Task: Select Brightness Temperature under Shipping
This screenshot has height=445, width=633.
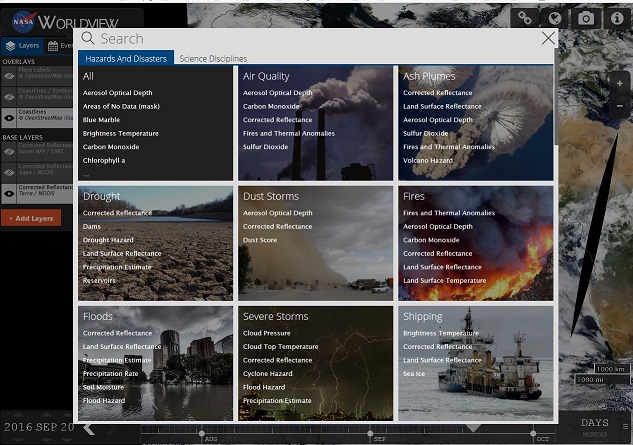Action: (440, 333)
